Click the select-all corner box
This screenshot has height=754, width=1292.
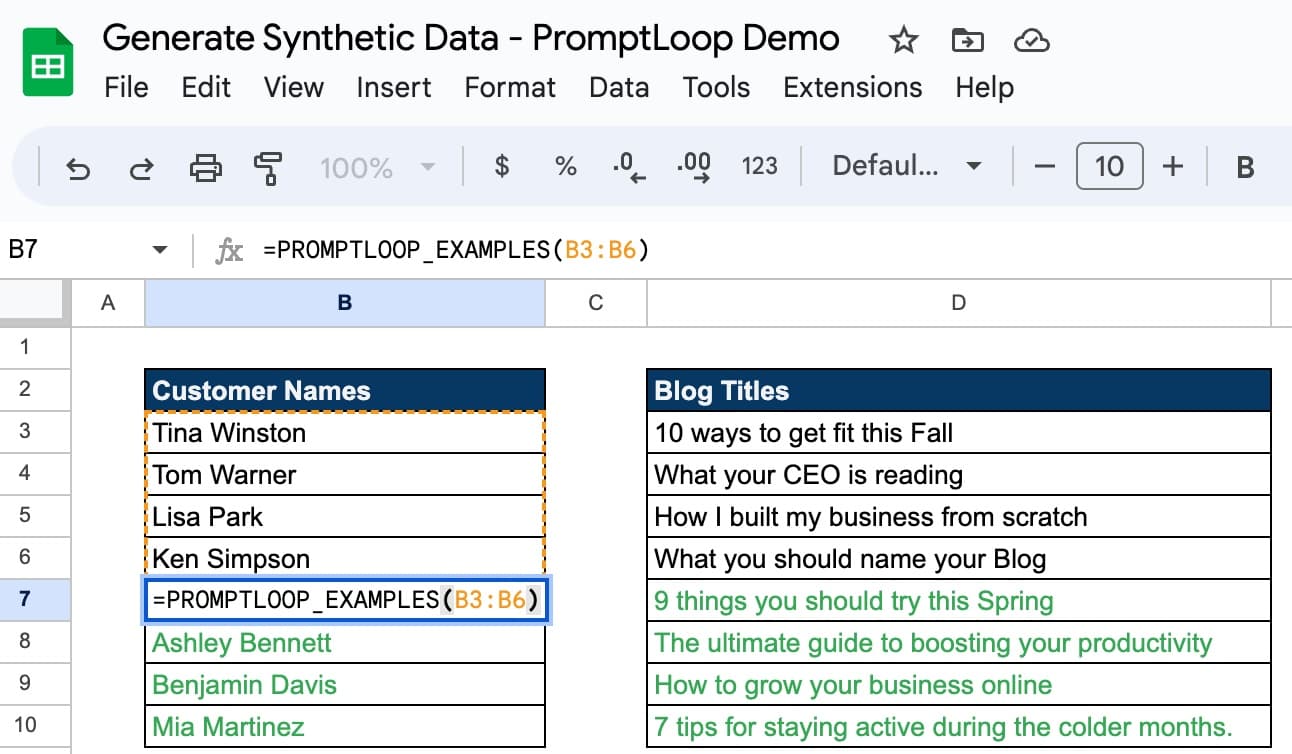click(x=36, y=303)
